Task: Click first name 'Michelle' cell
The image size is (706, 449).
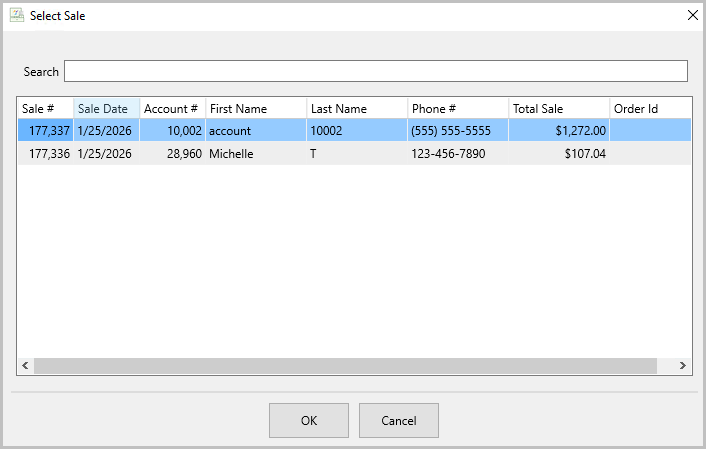Action: (x=256, y=154)
